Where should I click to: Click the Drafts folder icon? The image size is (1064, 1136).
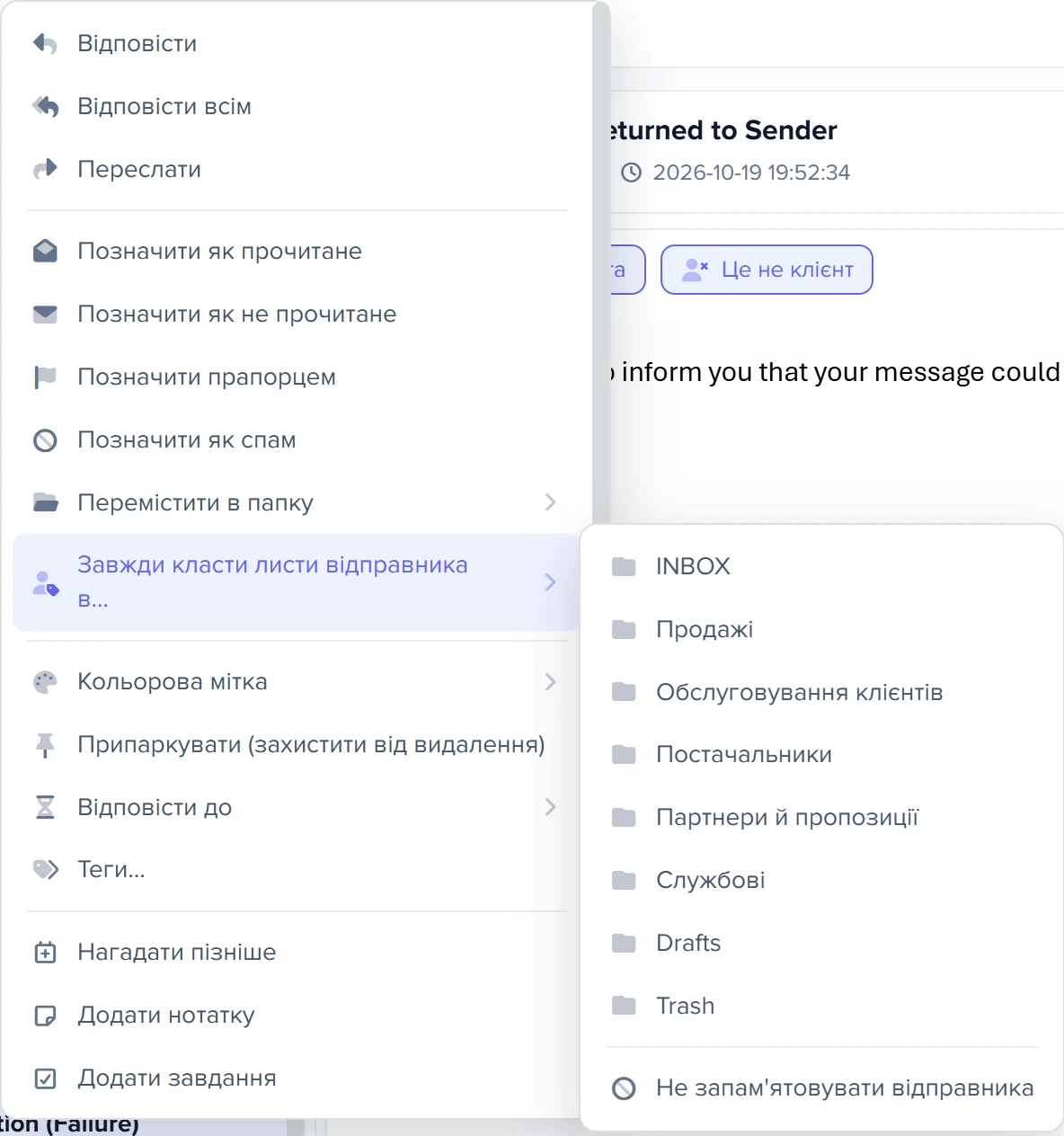click(624, 943)
